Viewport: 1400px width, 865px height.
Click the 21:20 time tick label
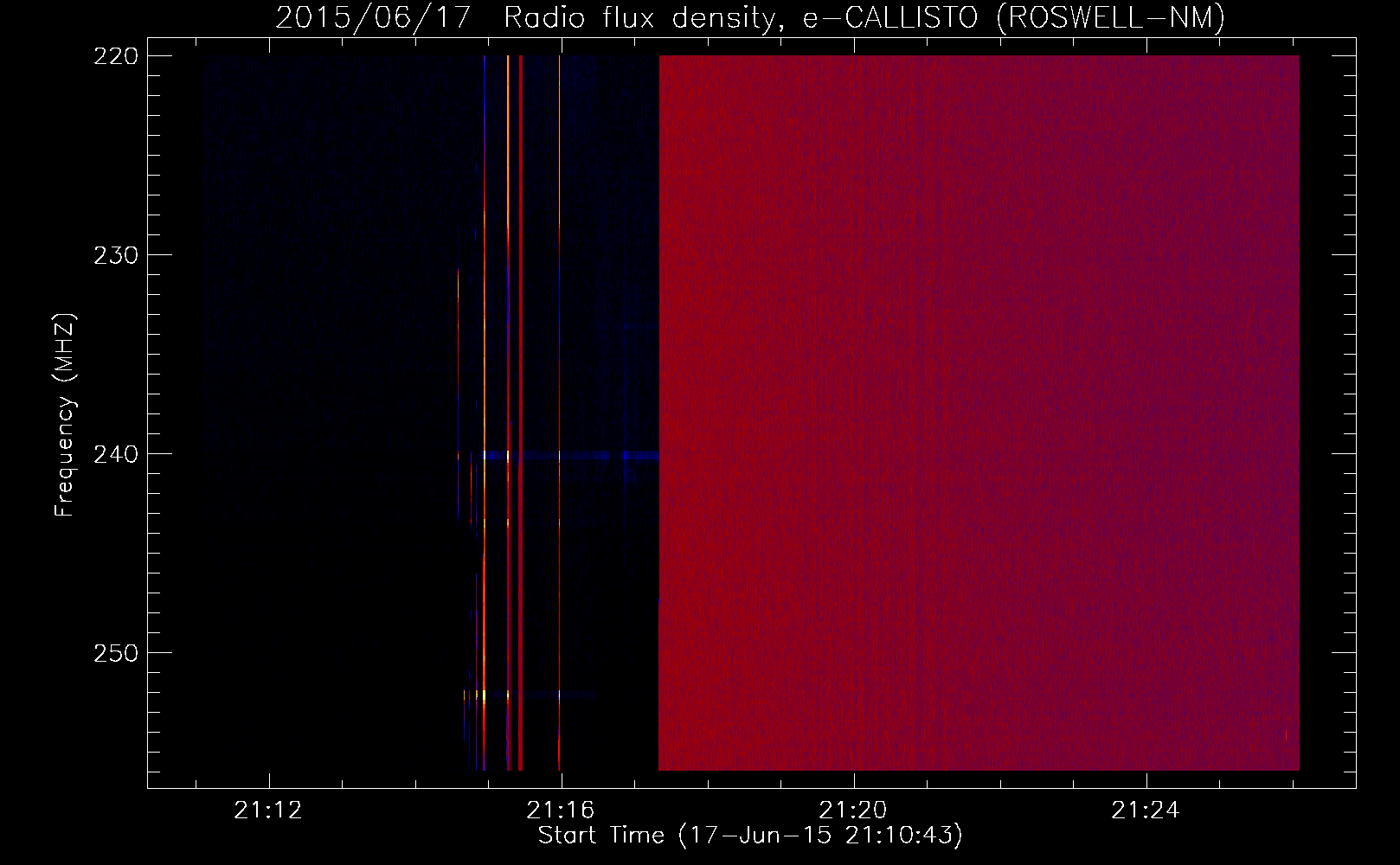click(x=853, y=811)
